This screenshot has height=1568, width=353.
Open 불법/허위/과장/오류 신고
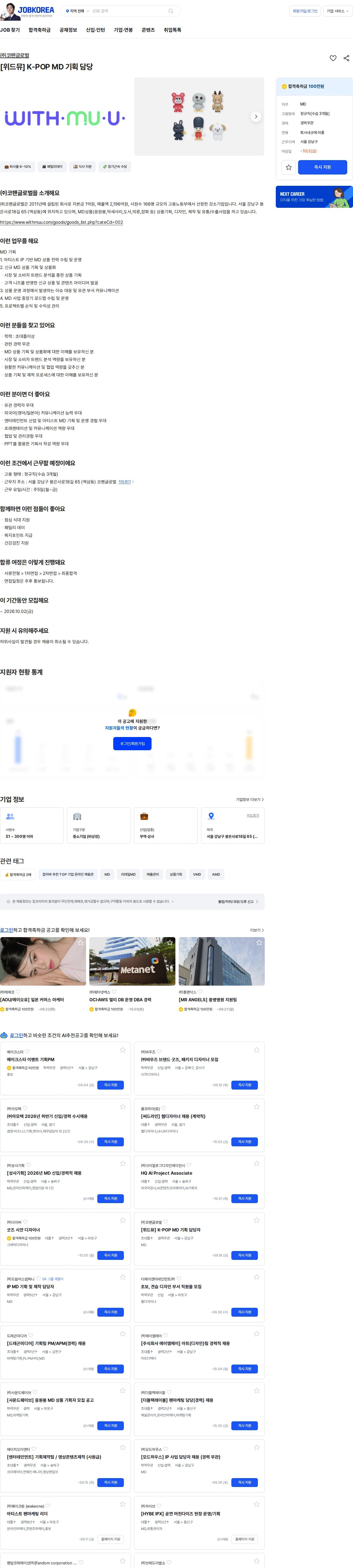coord(238,902)
